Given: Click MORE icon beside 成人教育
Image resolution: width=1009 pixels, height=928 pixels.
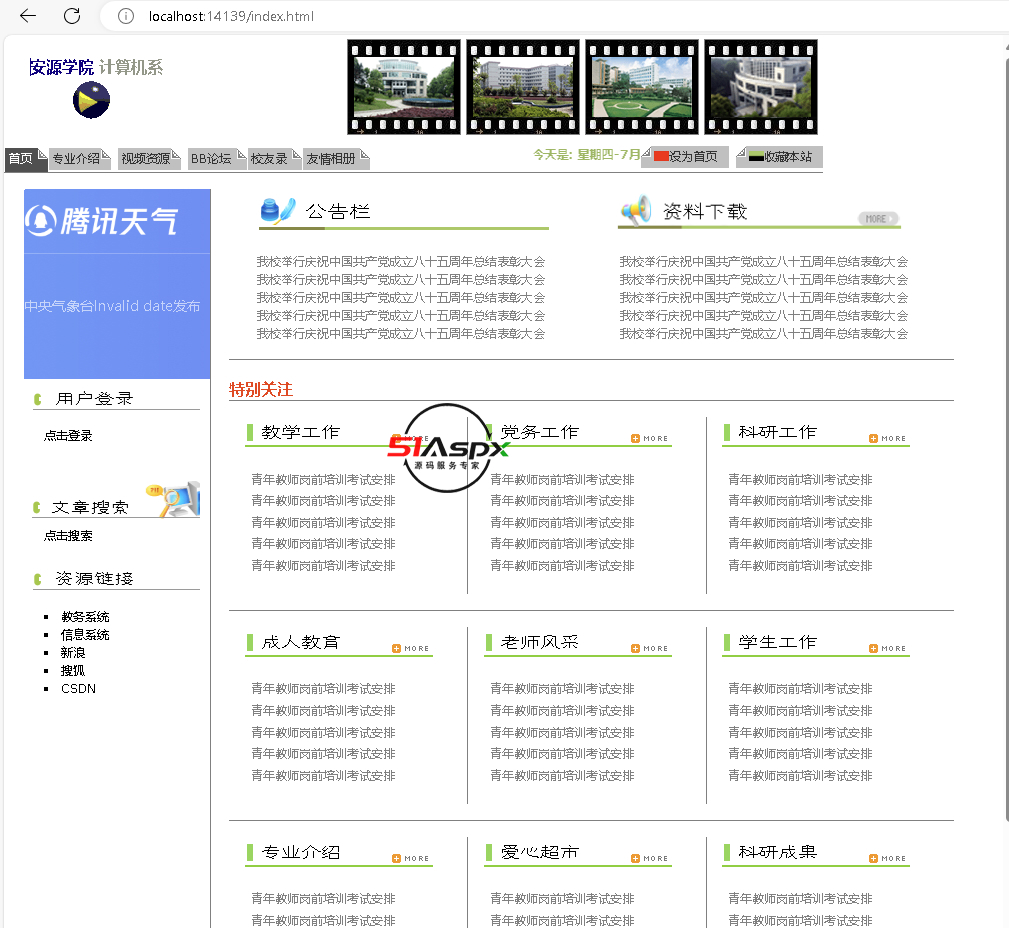Looking at the screenshot, I should coord(411,649).
